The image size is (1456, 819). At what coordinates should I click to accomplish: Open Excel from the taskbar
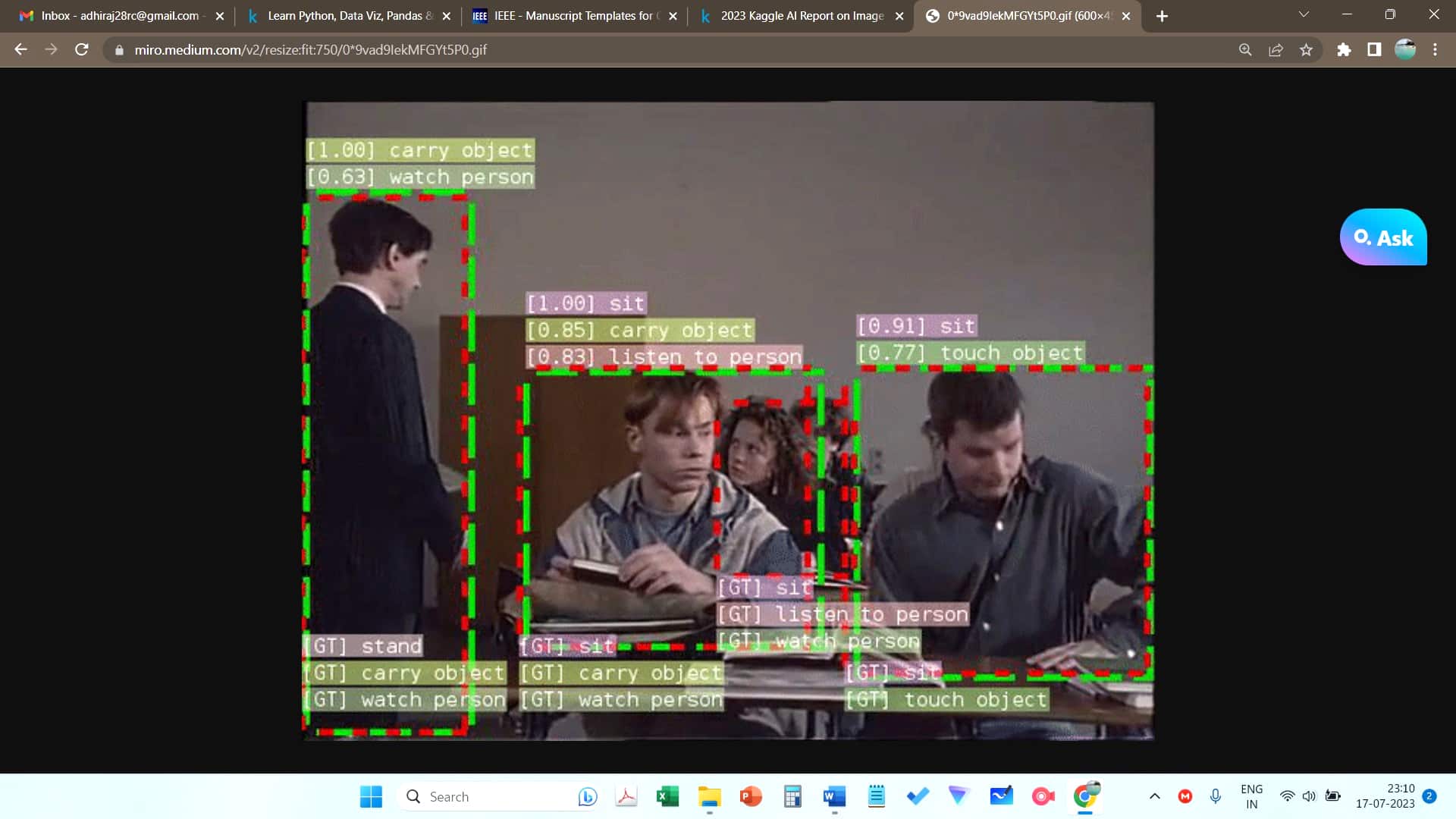pos(667,796)
